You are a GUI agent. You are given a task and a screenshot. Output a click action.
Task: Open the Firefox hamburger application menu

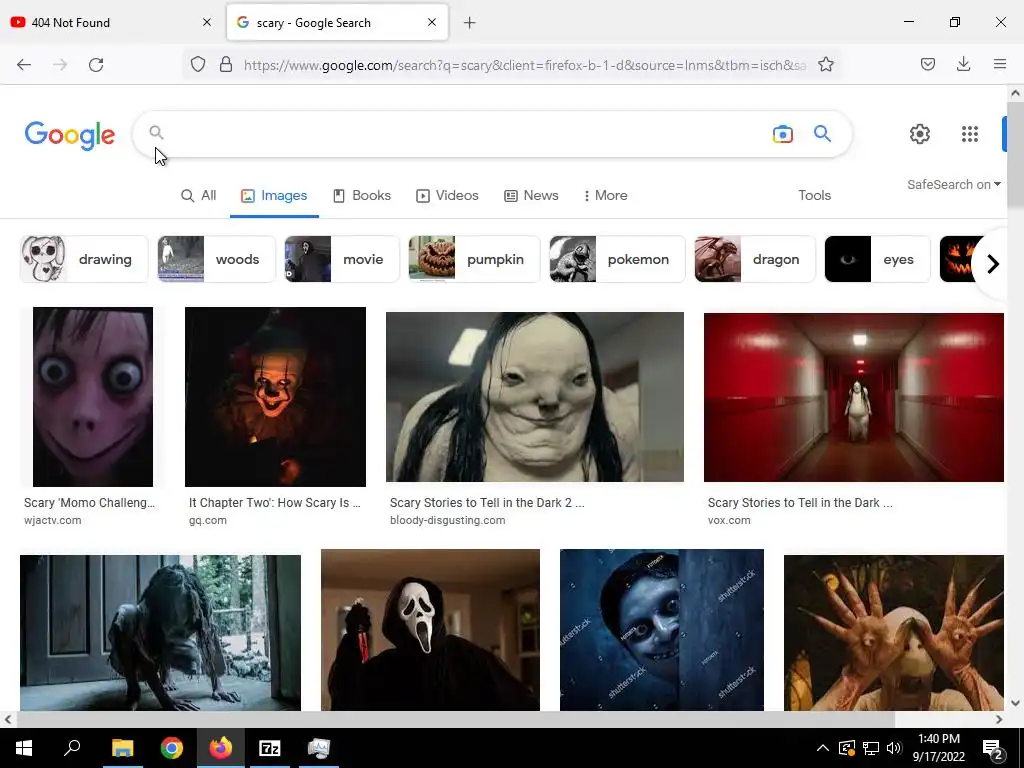[1000, 64]
